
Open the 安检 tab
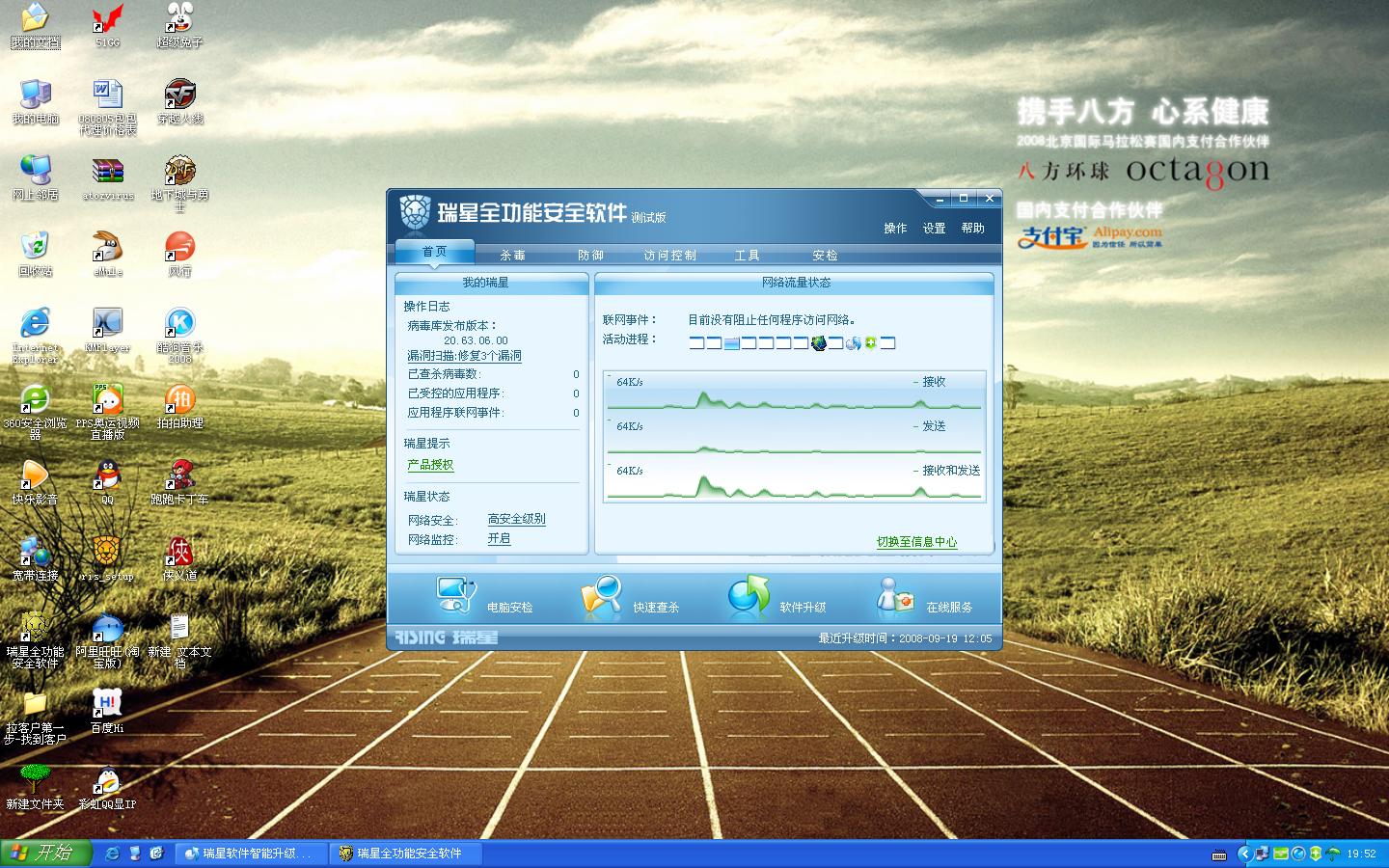click(x=825, y=256)
